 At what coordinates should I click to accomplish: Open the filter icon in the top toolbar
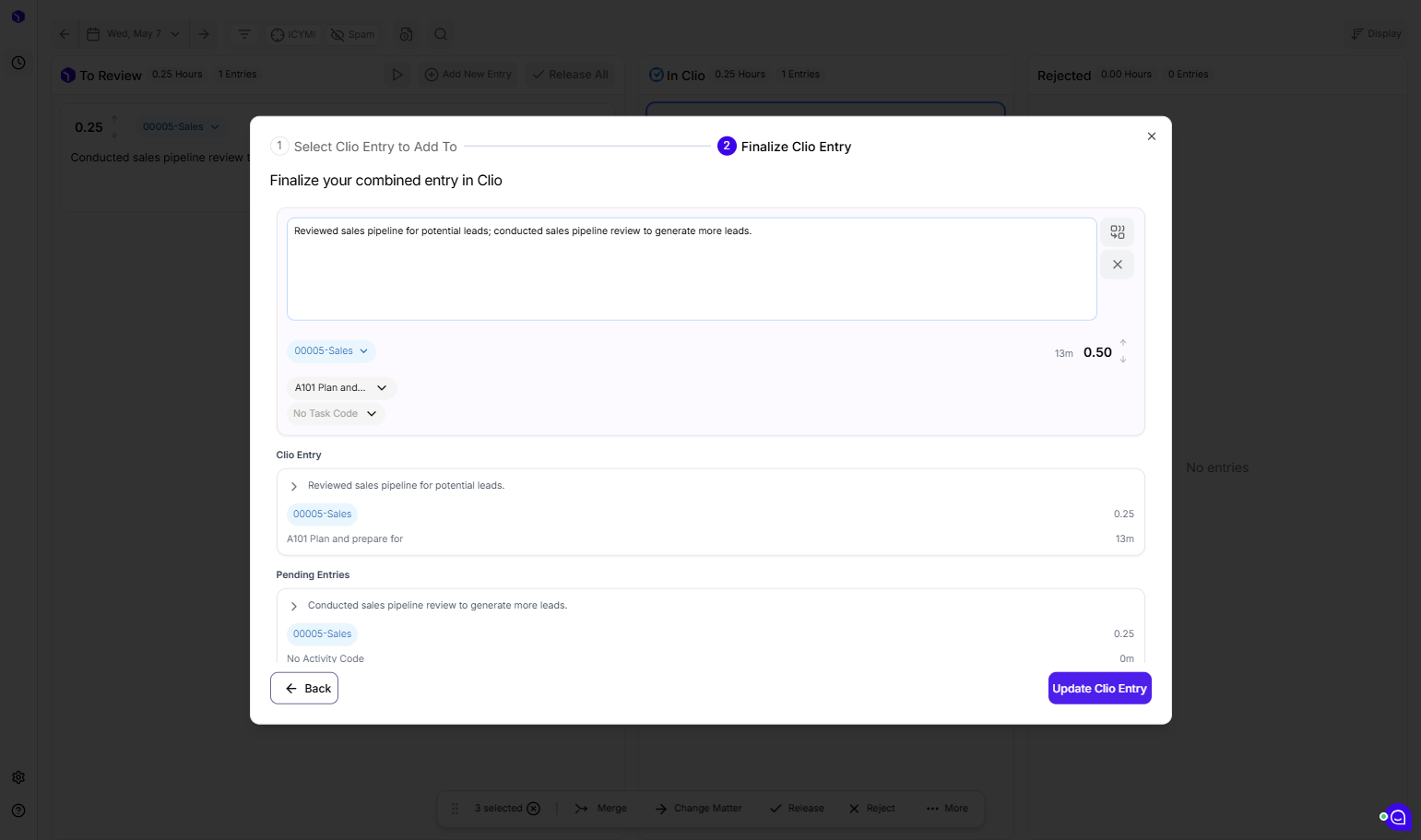point(243,34)
